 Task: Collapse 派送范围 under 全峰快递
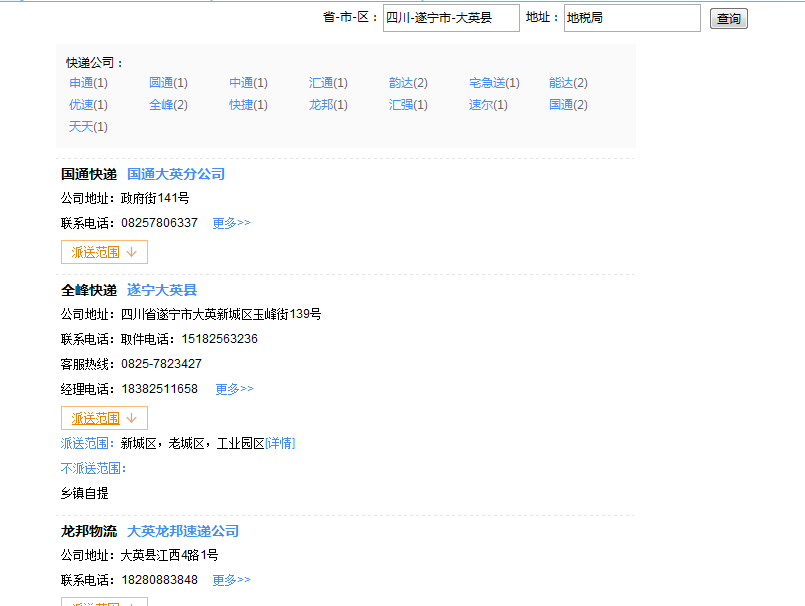(104, 418)
